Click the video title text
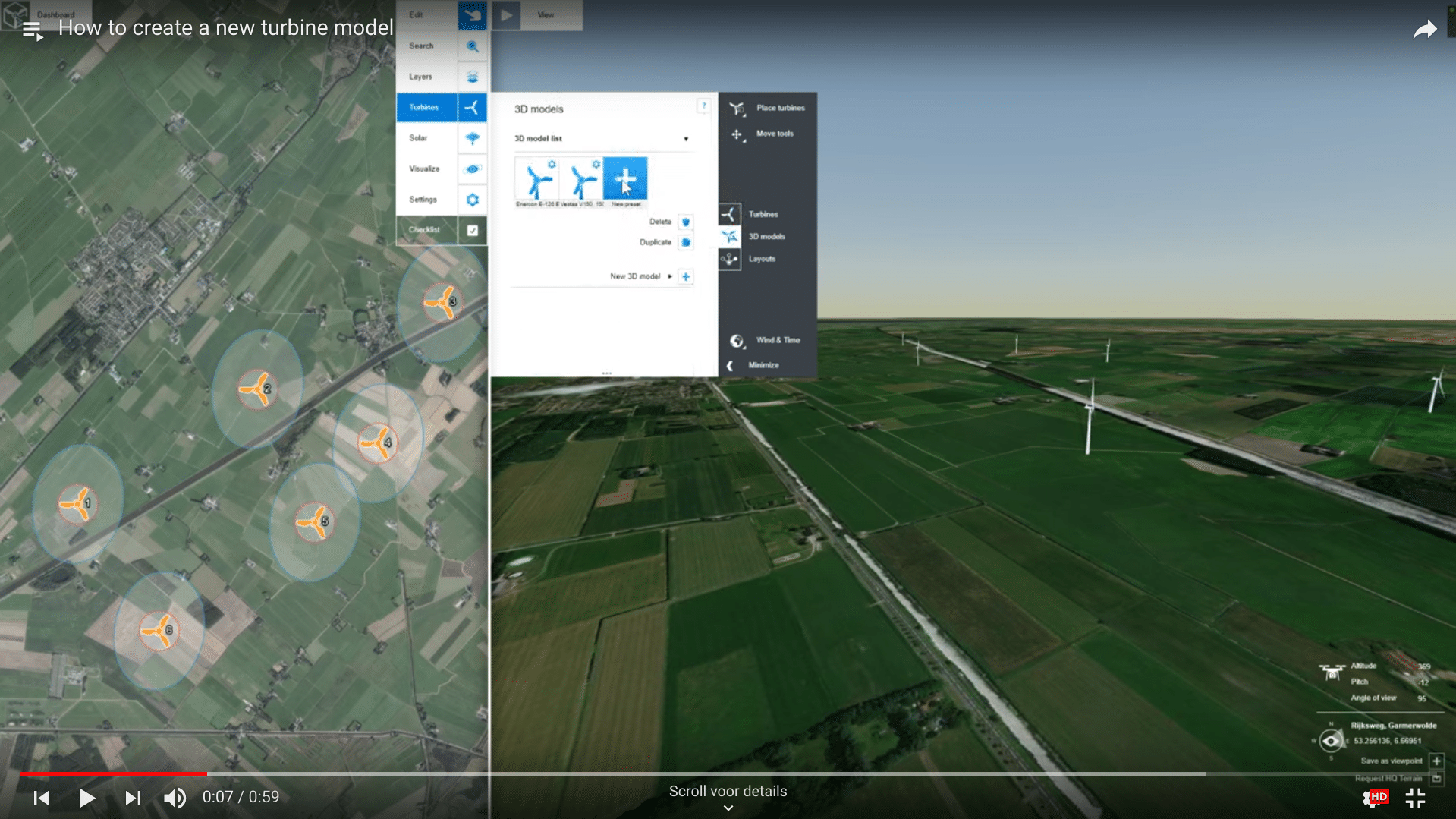The height and width of the screenshot is (819, 1456). [x=226, y=28]
